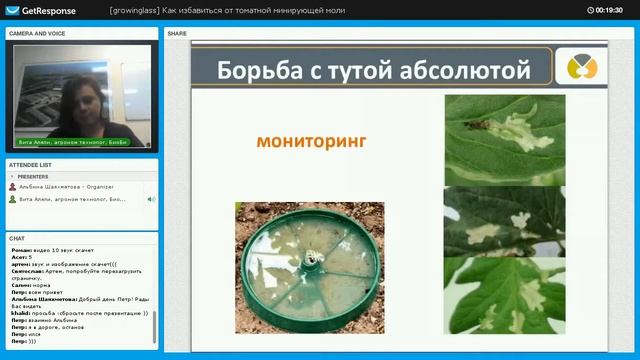Click the company logo on the slide header
This screenshot has width=640, height=360.
tap(582, 67)
